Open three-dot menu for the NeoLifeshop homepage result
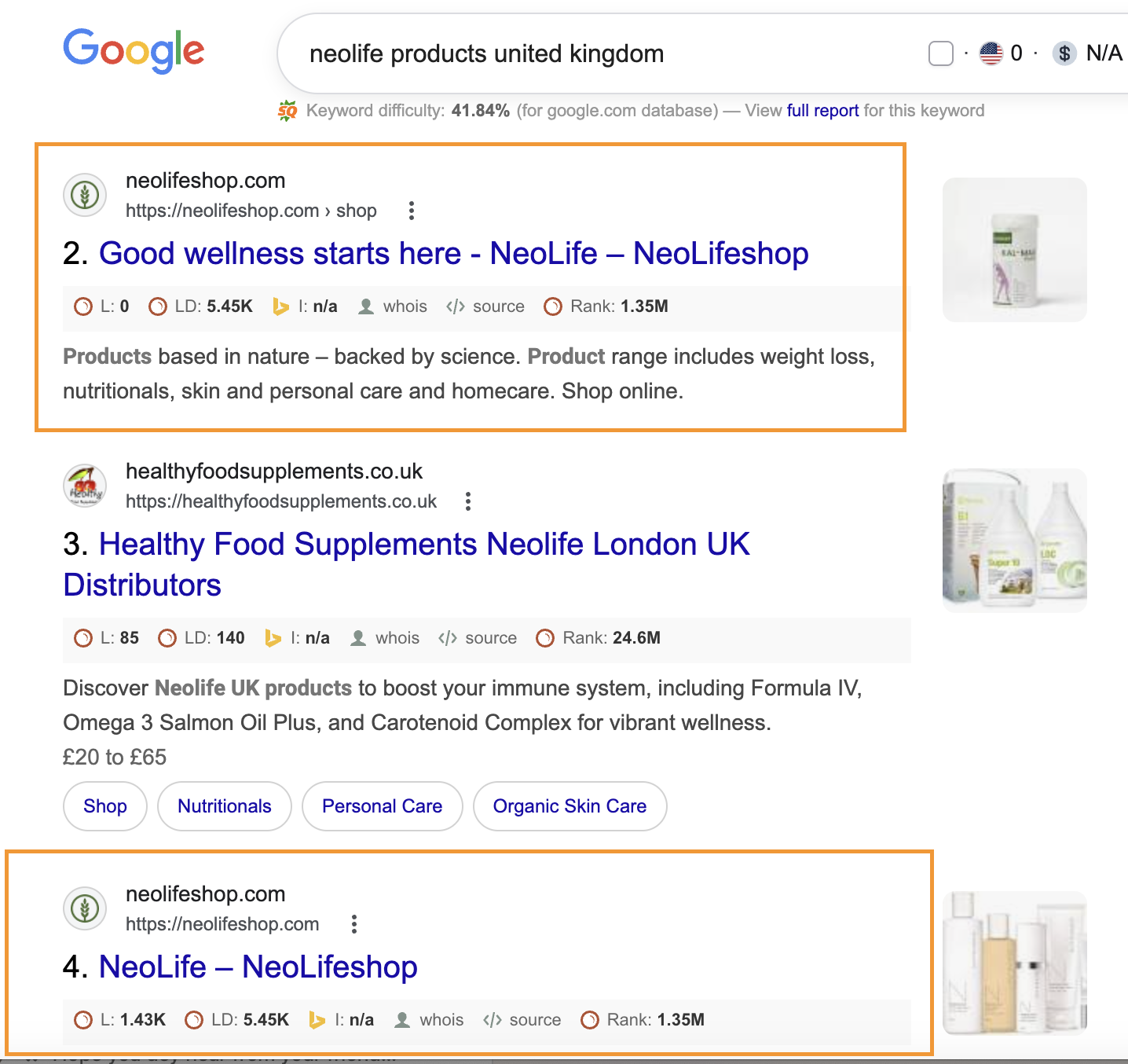1128x1064 pixels. tap(354, 924)
